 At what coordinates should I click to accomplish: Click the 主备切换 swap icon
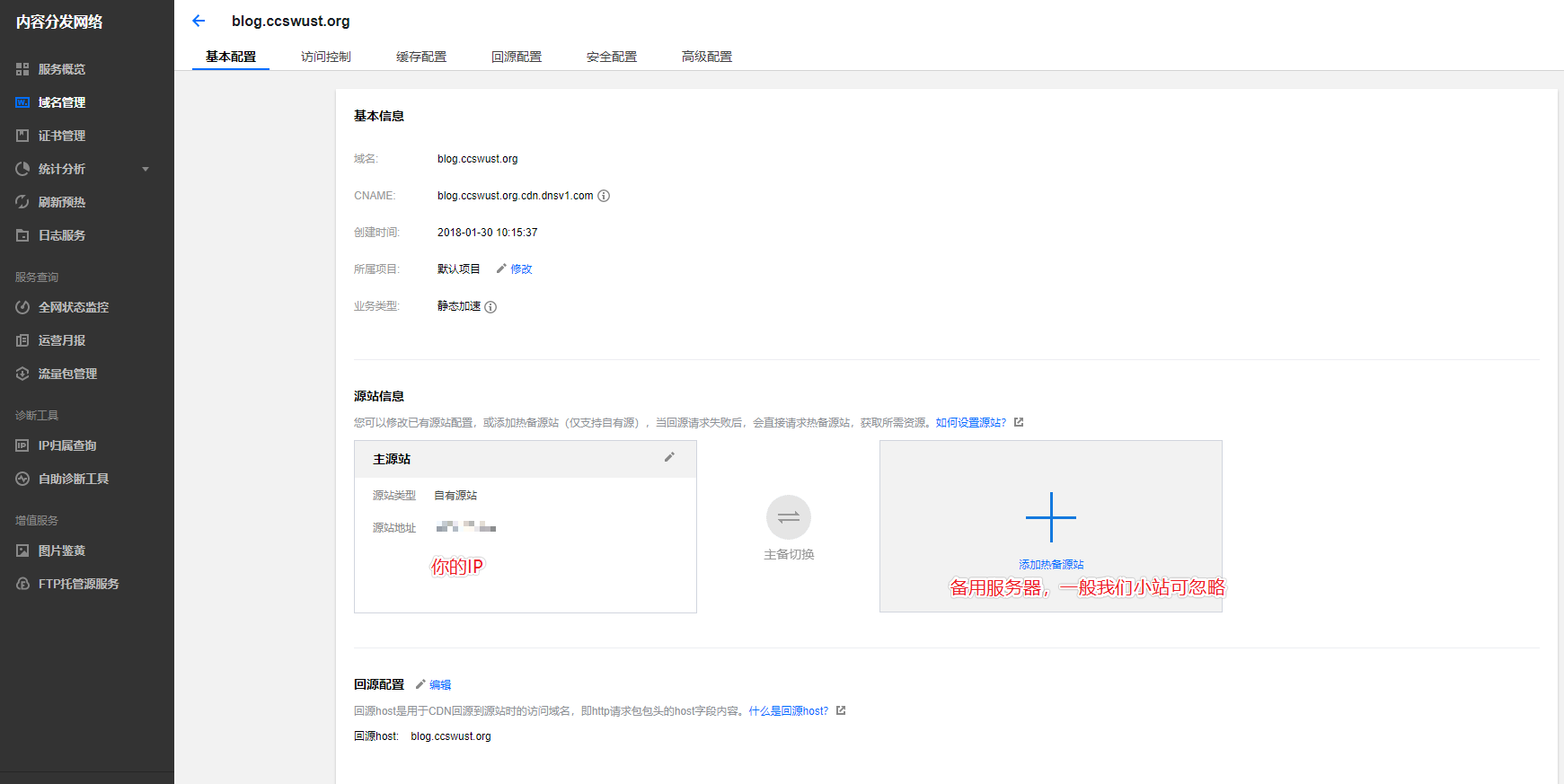(789, 517)
